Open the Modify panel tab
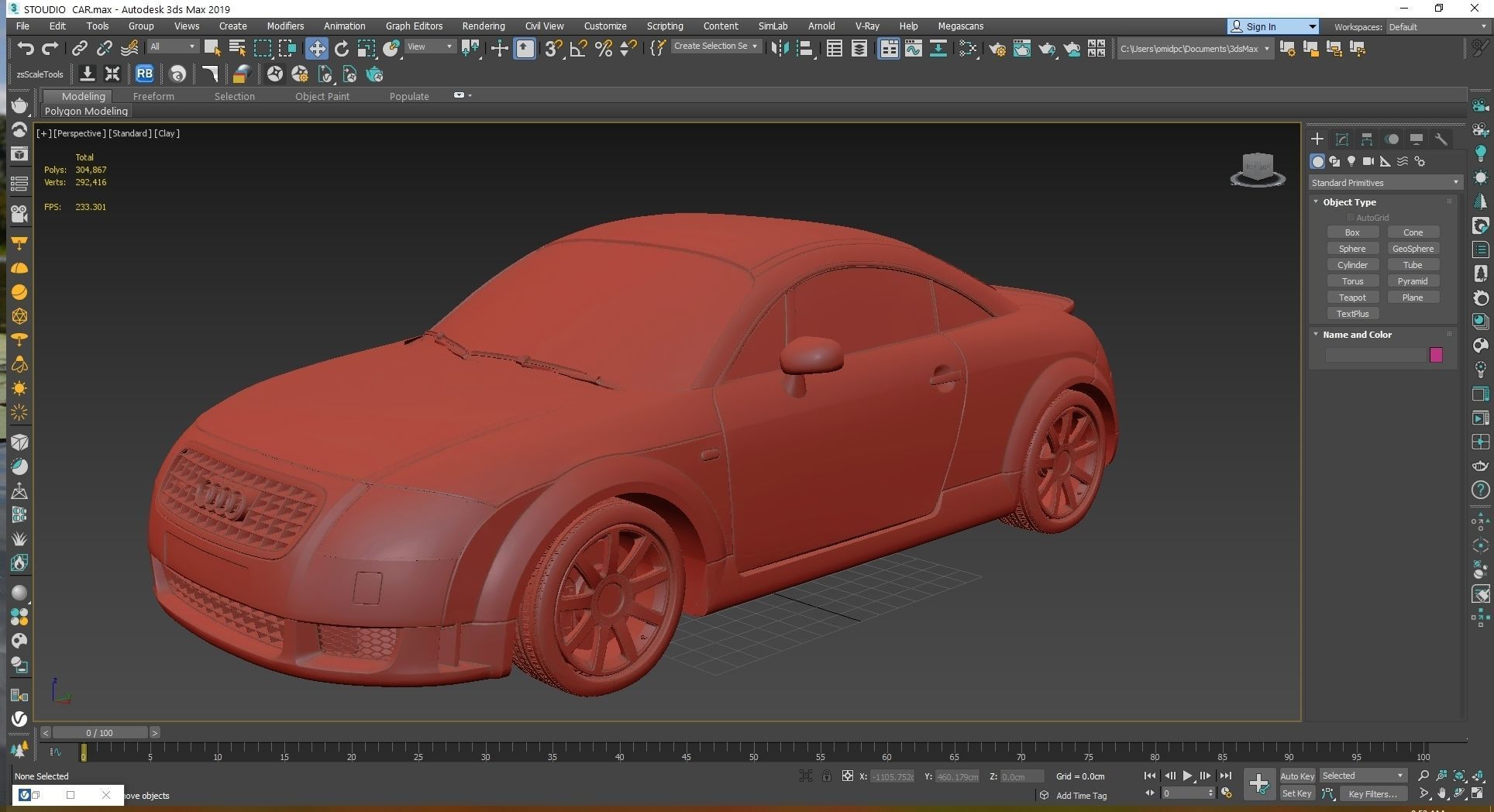Viewport: 1494px width, 812px height. point(1341,139)
